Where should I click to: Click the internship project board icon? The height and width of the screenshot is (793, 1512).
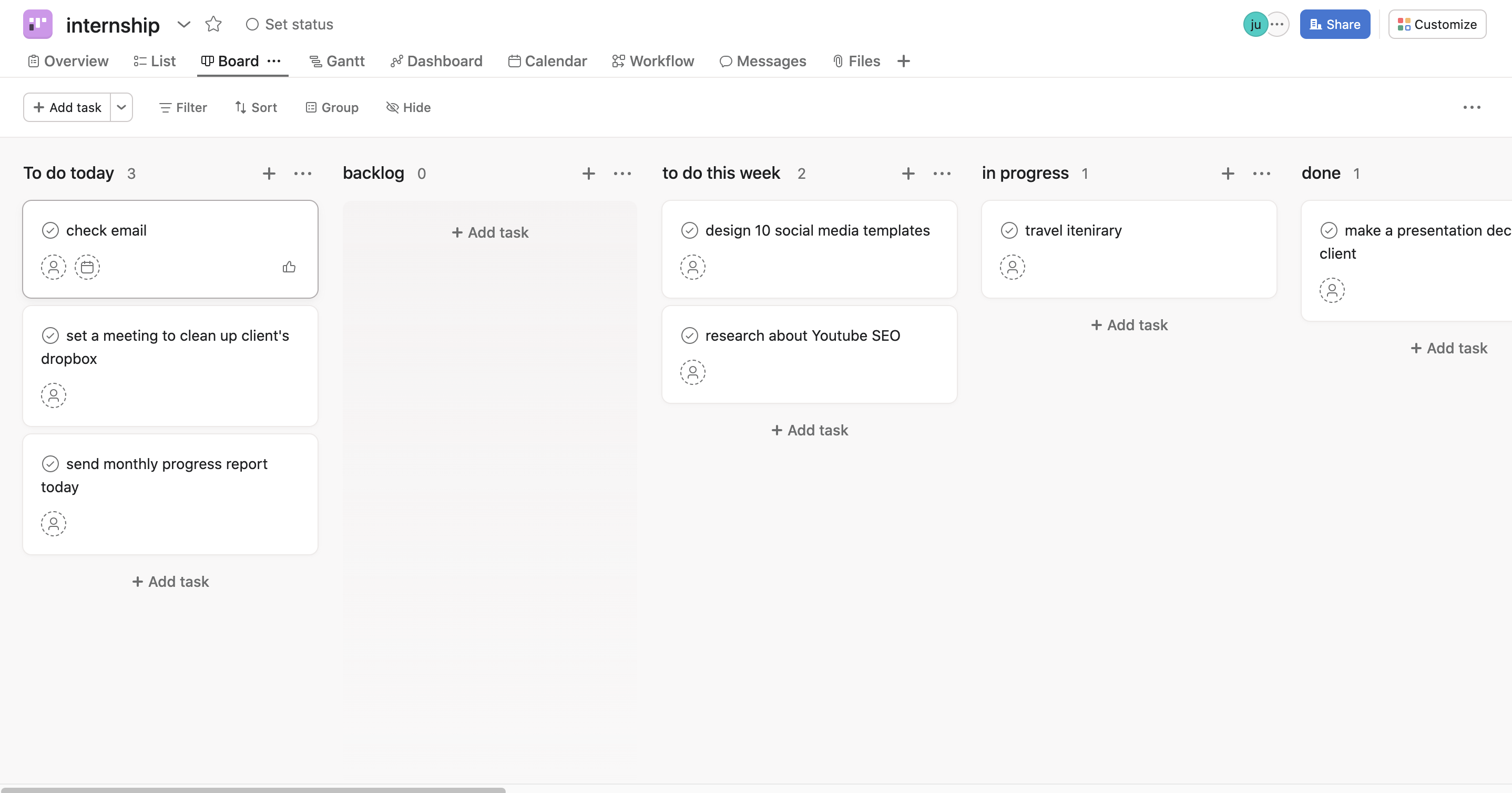point(37,24)
